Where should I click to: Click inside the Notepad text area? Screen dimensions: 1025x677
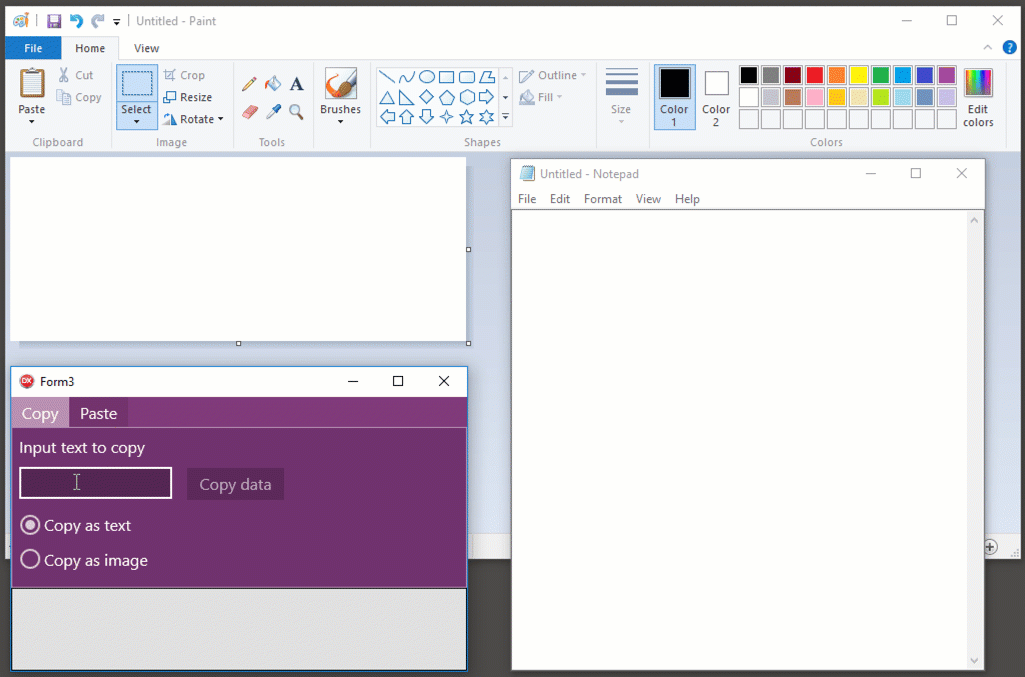pos(739,440)
